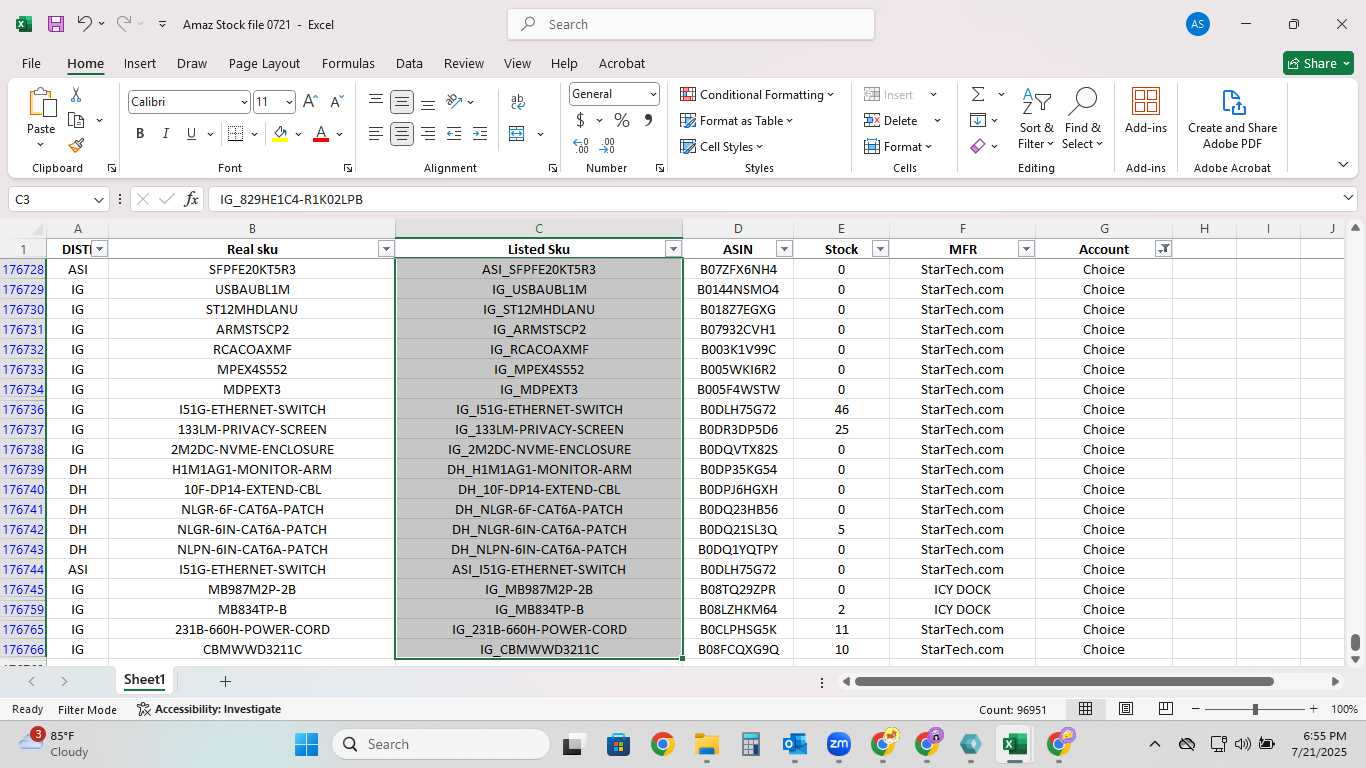Switch to the Review ribbon tab

point(464,63)
